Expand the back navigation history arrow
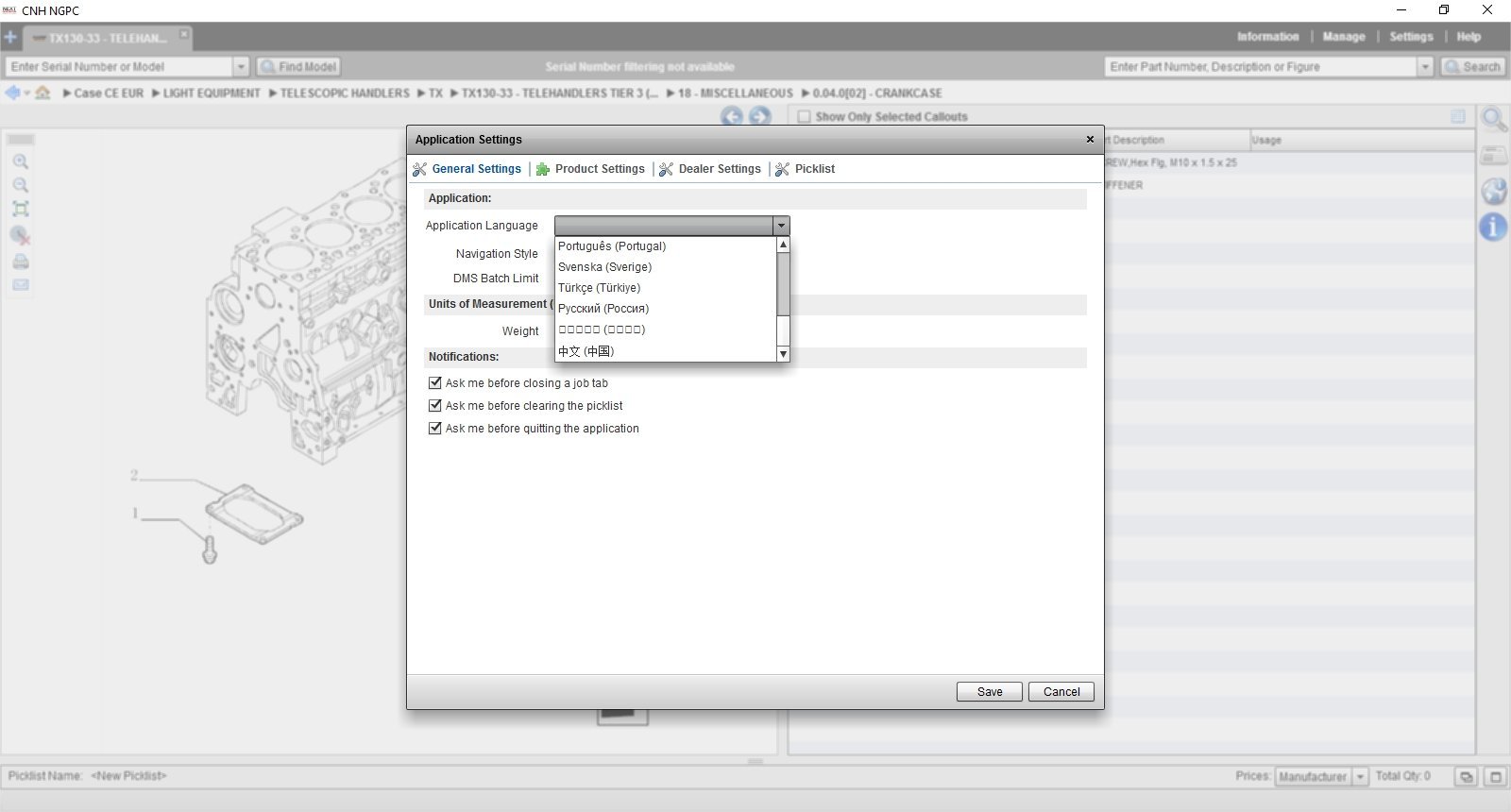 (26, 93)
